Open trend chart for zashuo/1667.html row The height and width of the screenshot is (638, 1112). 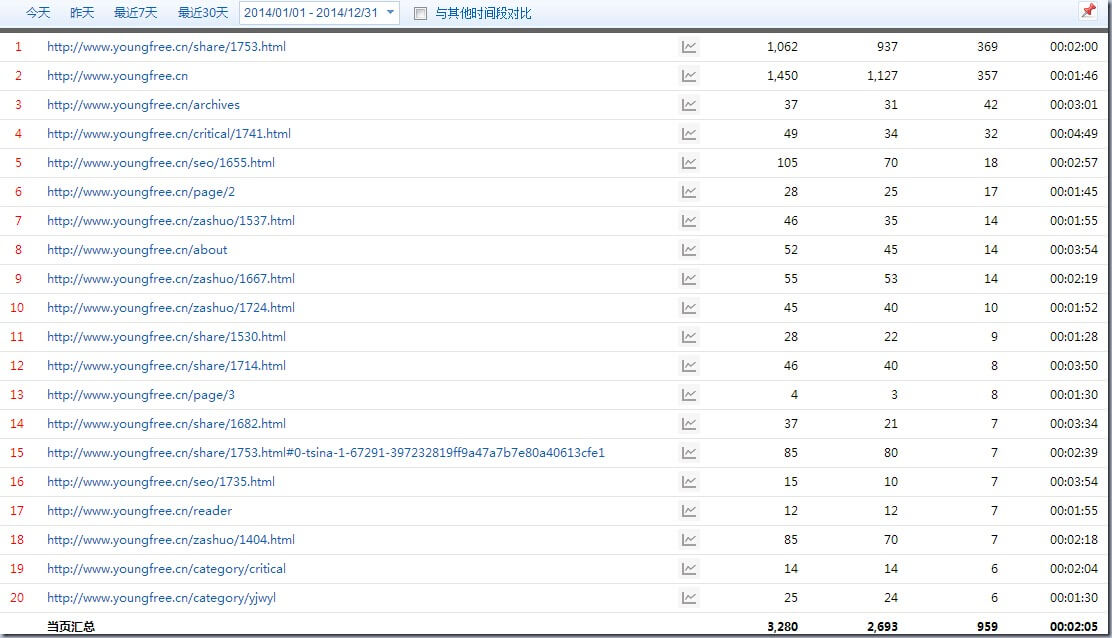pos(689,279)
